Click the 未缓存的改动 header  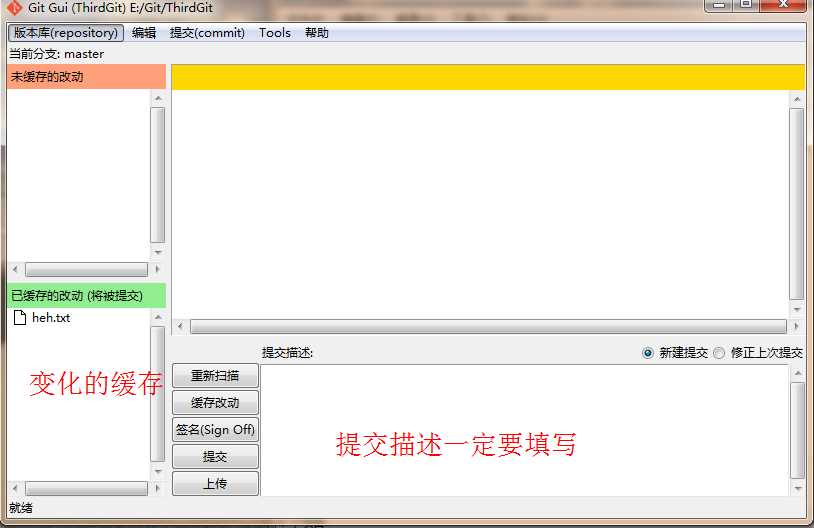(86, 77)
